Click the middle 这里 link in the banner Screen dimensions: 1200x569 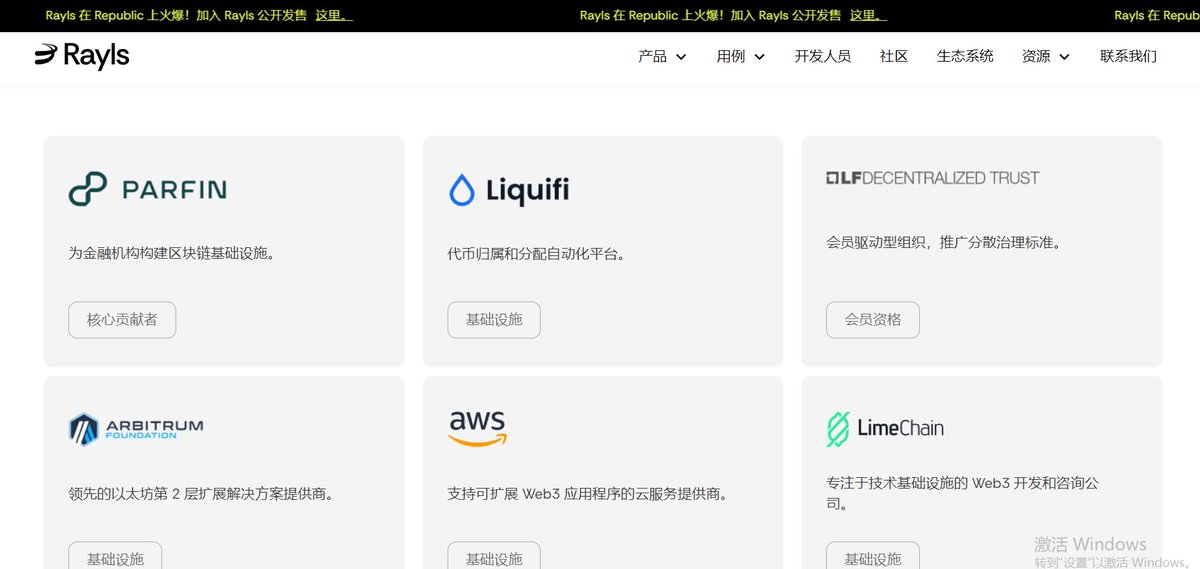tap(868, 16)
